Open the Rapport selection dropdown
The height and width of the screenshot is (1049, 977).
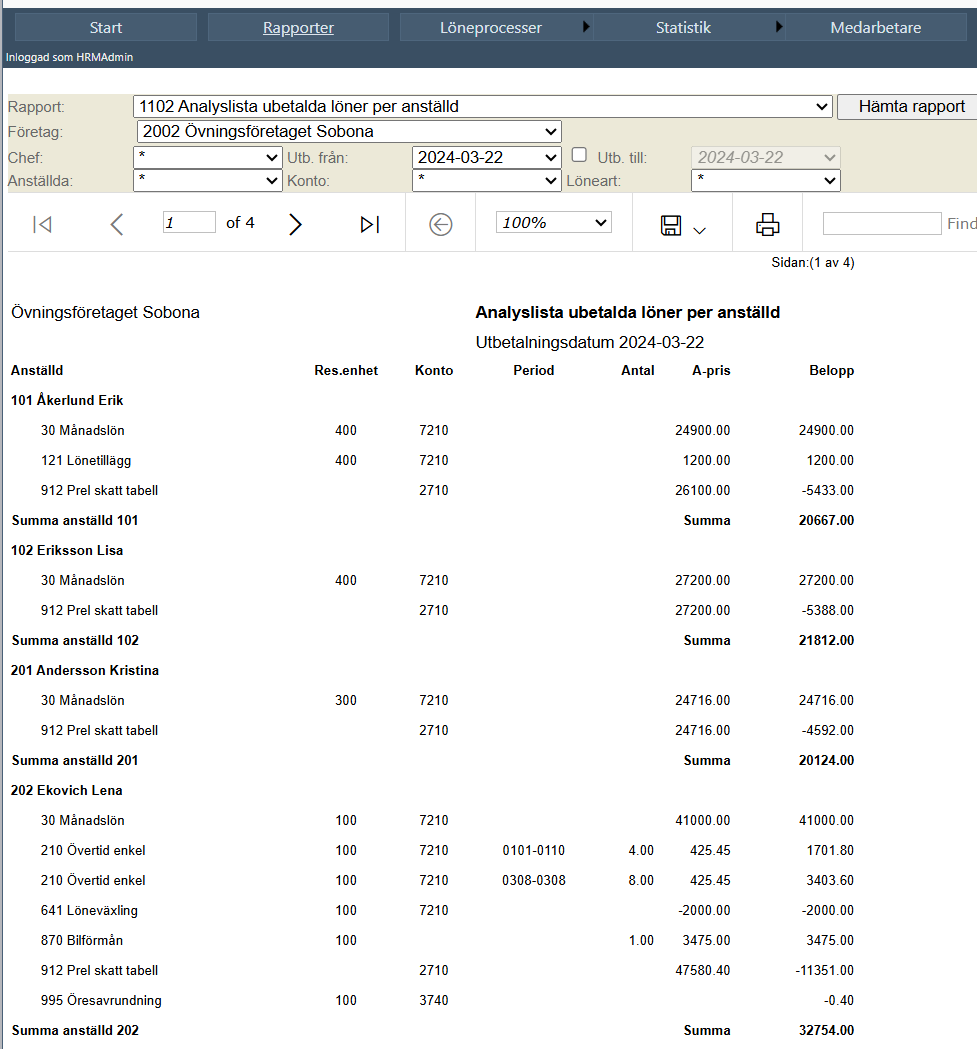482,106
